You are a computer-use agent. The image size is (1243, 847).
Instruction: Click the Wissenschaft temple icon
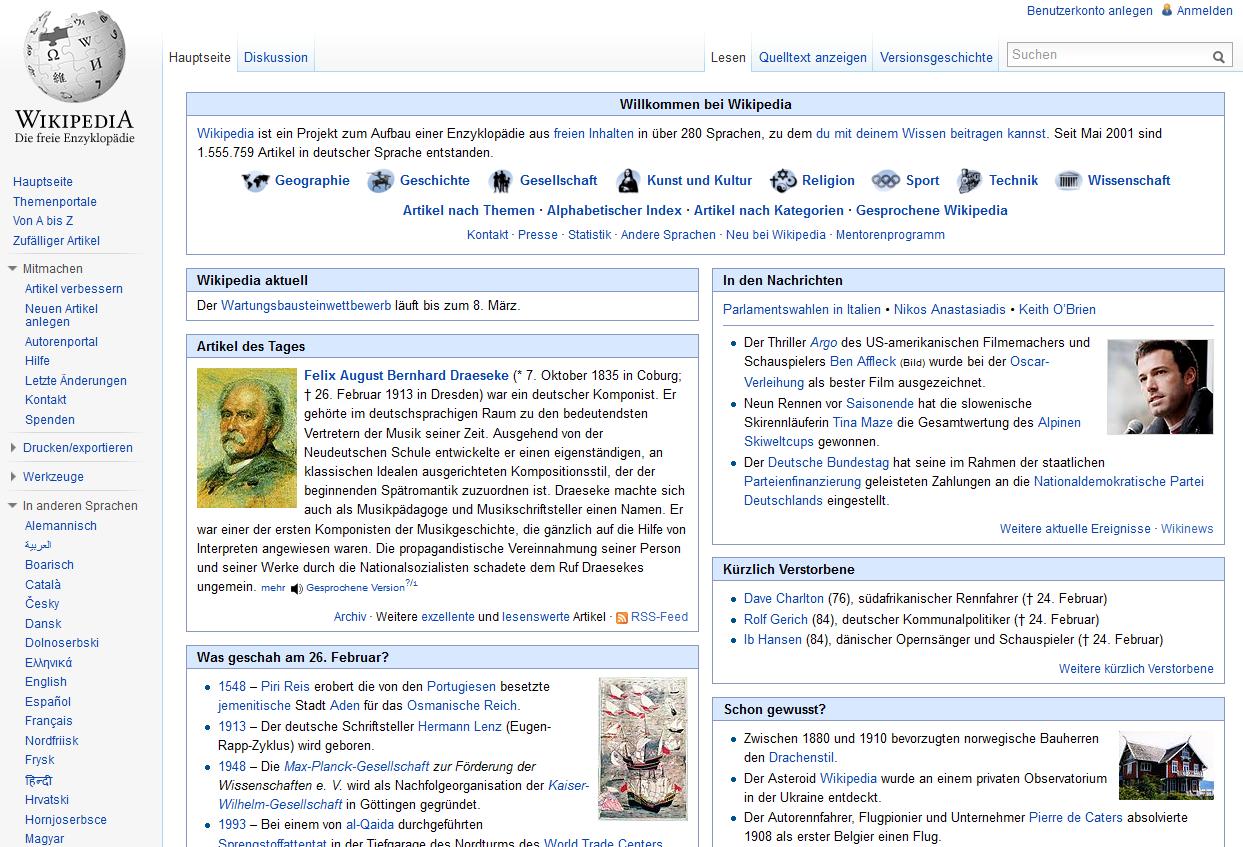1069,181
